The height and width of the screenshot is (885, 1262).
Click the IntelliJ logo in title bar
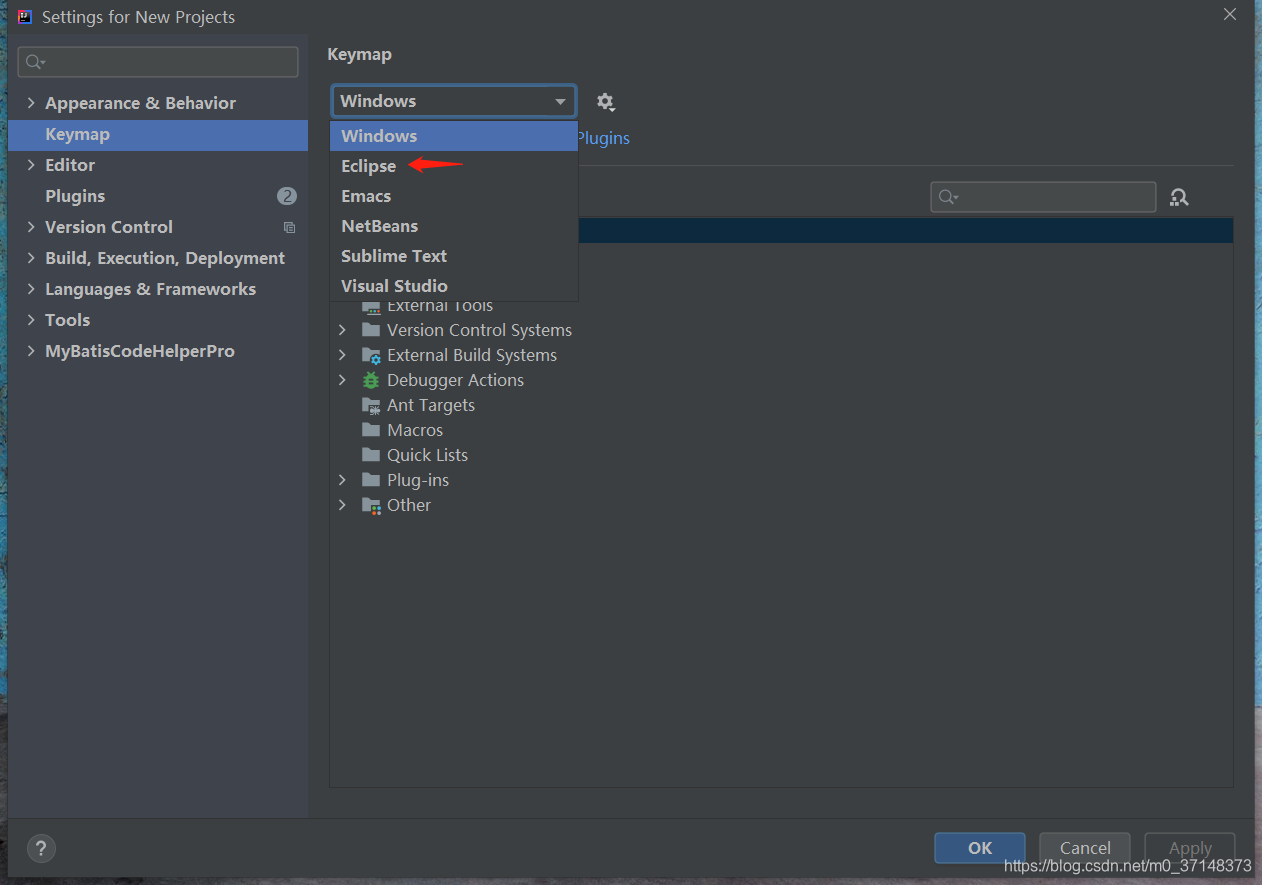click(x=25, y=17)
